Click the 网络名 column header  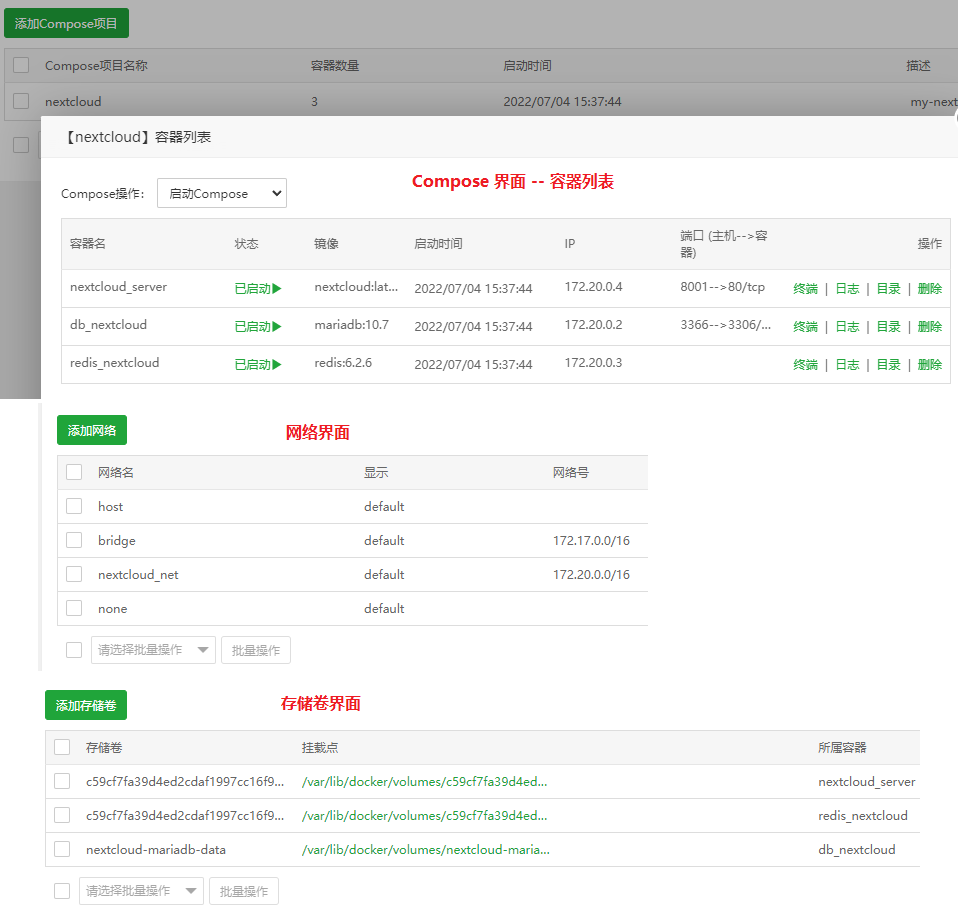click(115, 472)
